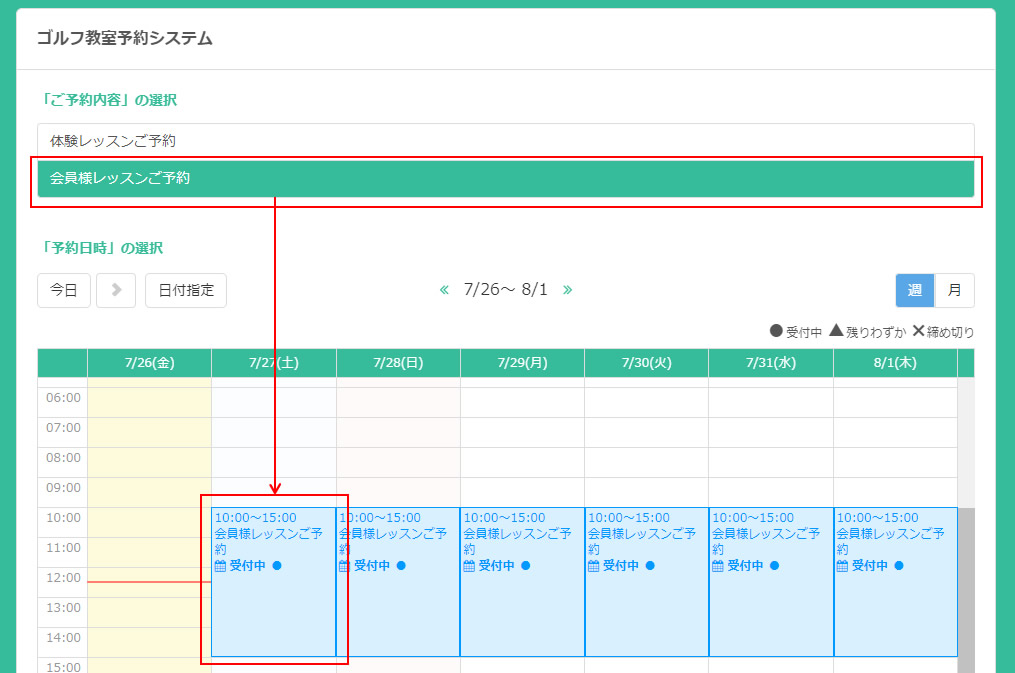1015x673 pixels.
Task: Click the forward arrow button beside 今日
Action: (116, 290)
